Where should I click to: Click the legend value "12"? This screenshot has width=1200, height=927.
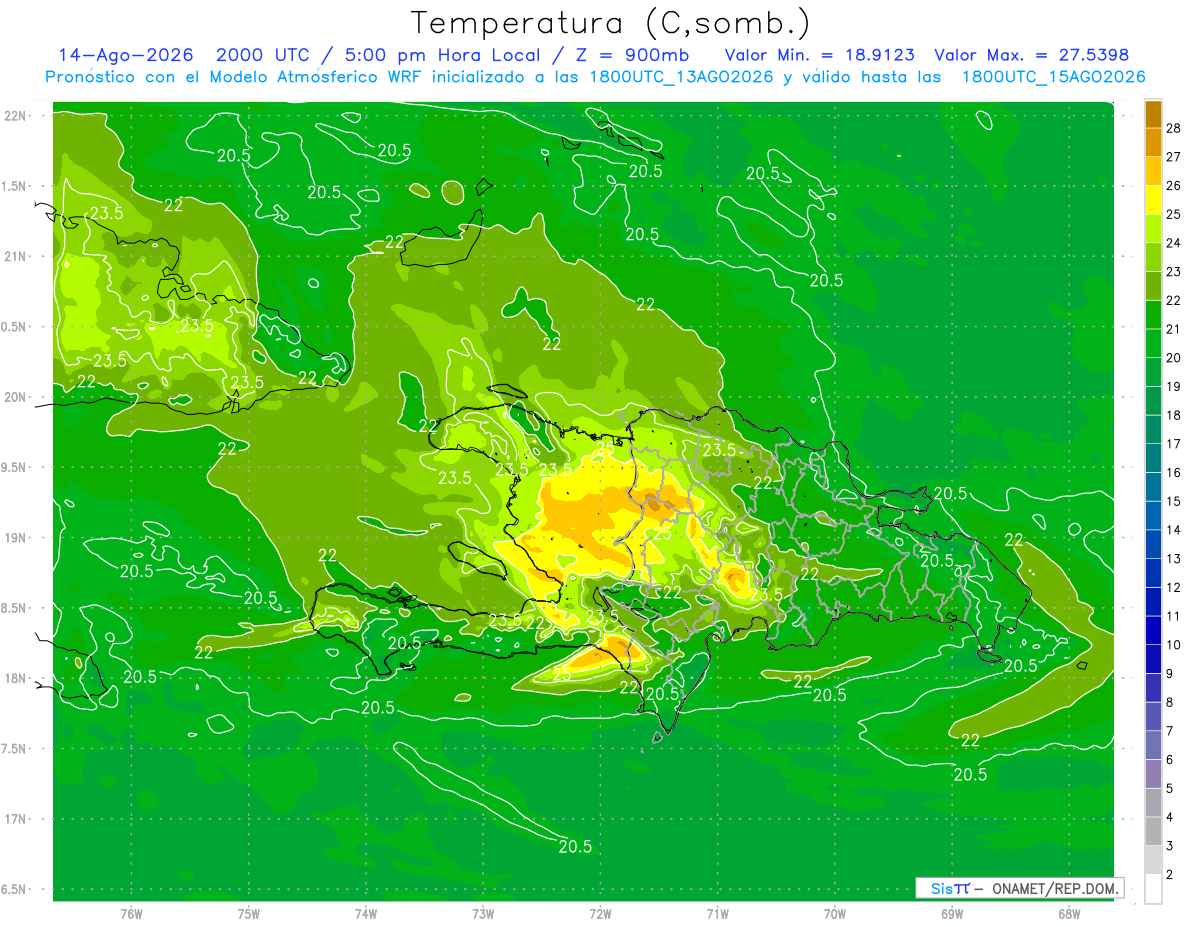(1173, 587)
